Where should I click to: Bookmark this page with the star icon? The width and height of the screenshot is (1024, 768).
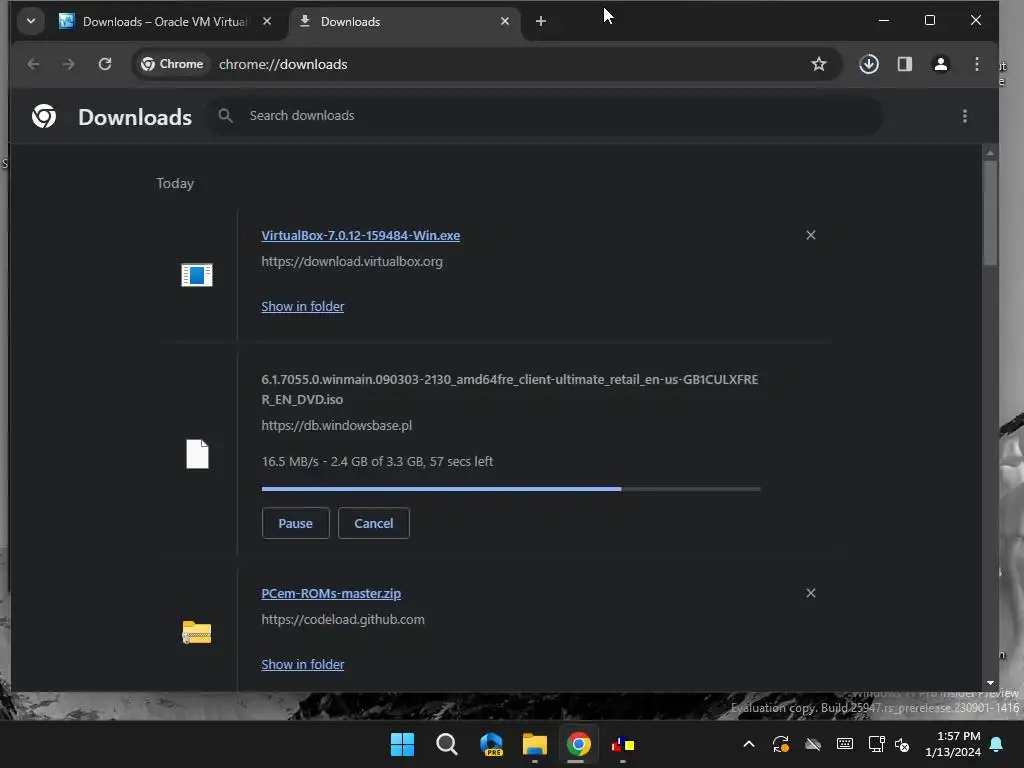tap(819, 64)
